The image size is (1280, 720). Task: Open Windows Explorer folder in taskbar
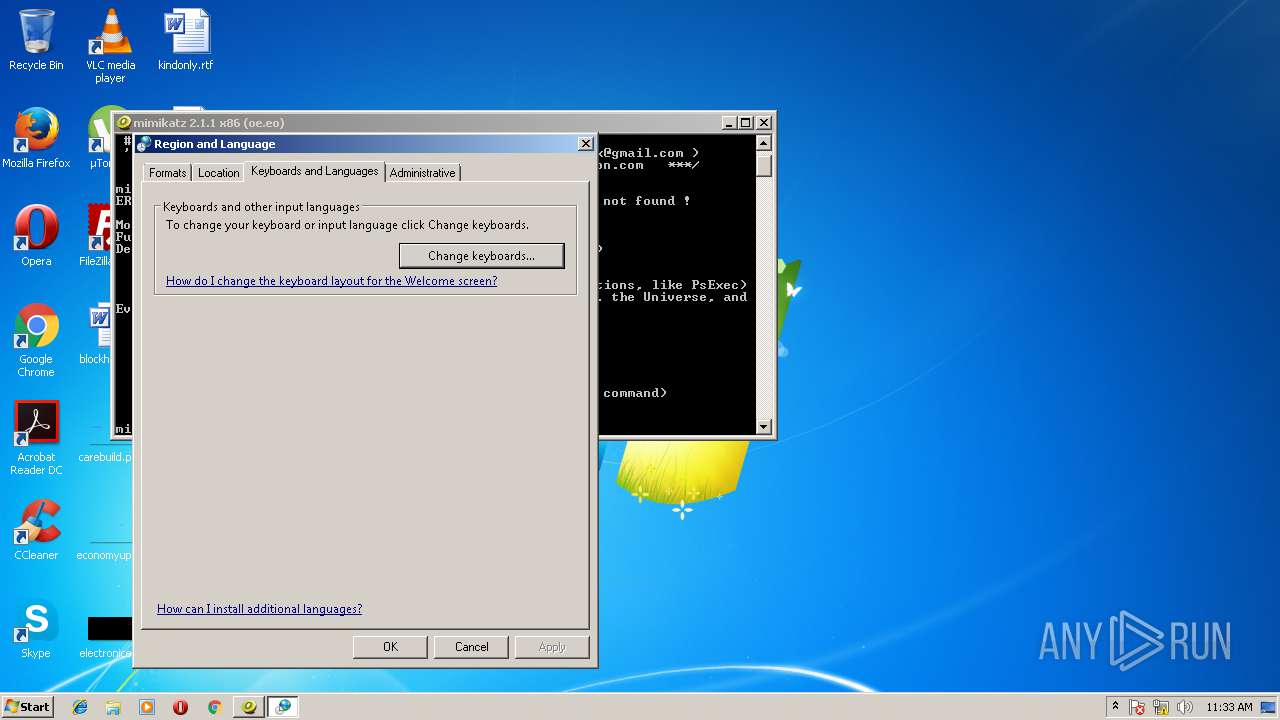coord(113,707)
